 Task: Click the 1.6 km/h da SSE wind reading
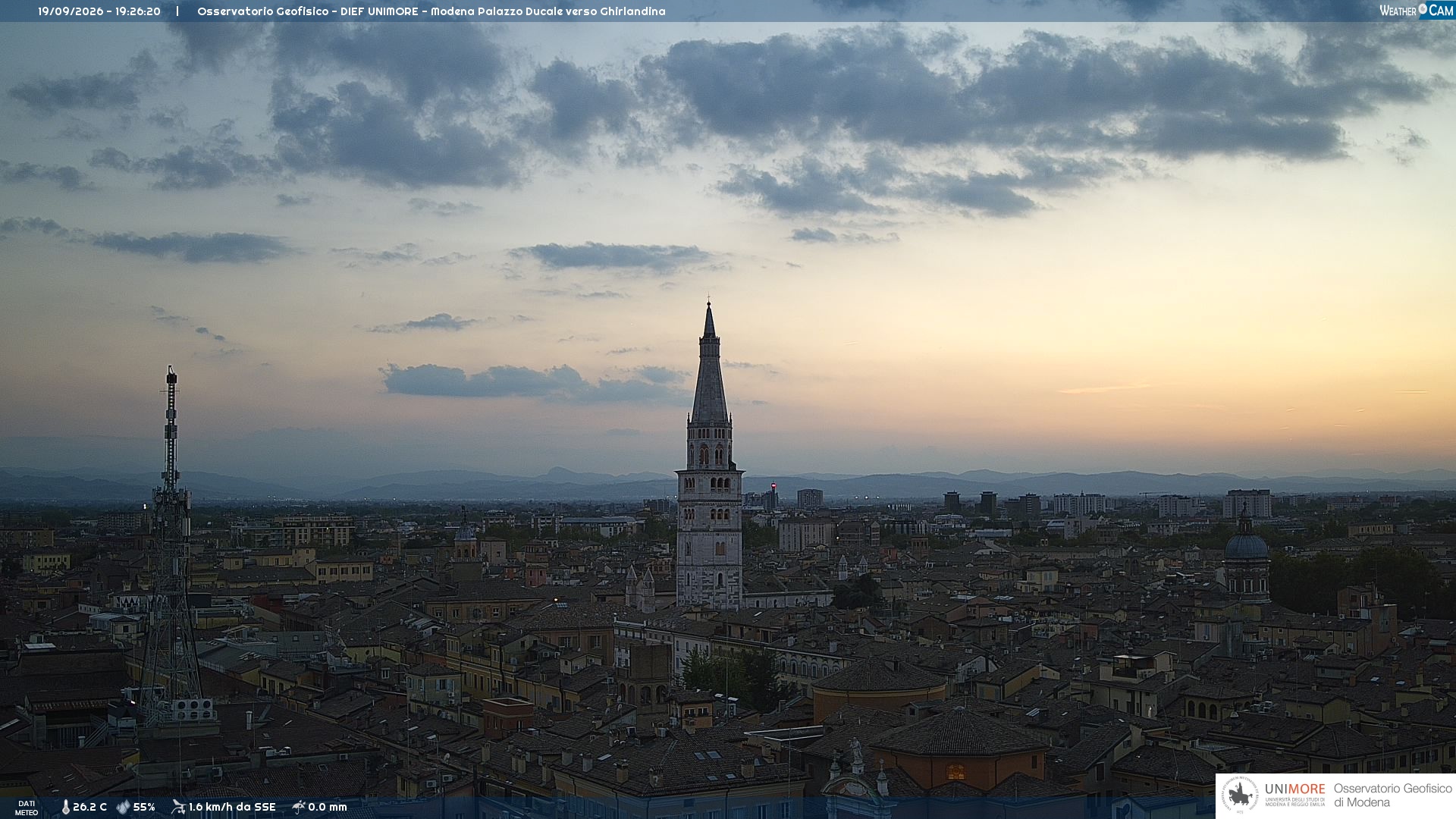(232, 808)
